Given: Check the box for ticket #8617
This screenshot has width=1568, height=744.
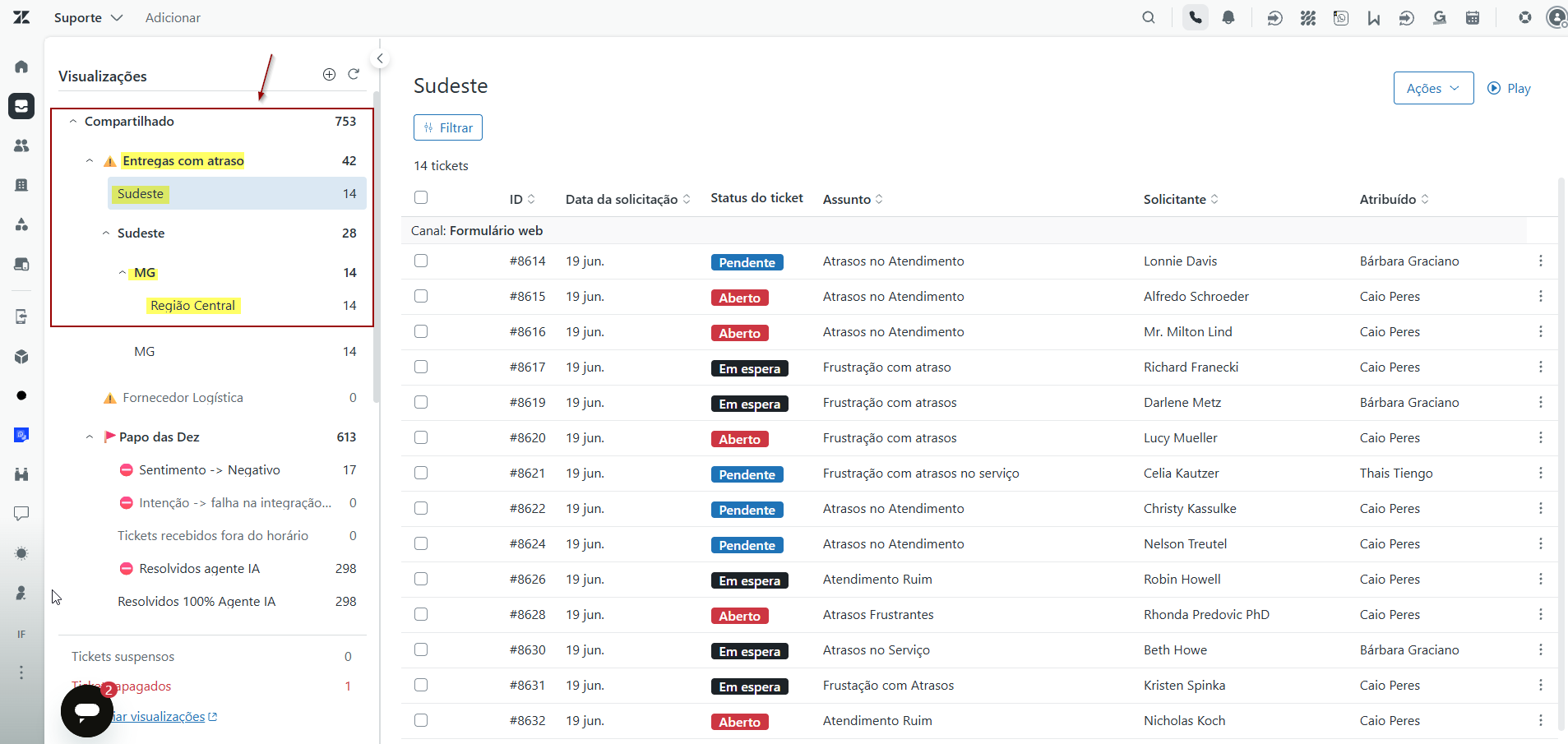Looking at the screenshot, I should (421, 367).
